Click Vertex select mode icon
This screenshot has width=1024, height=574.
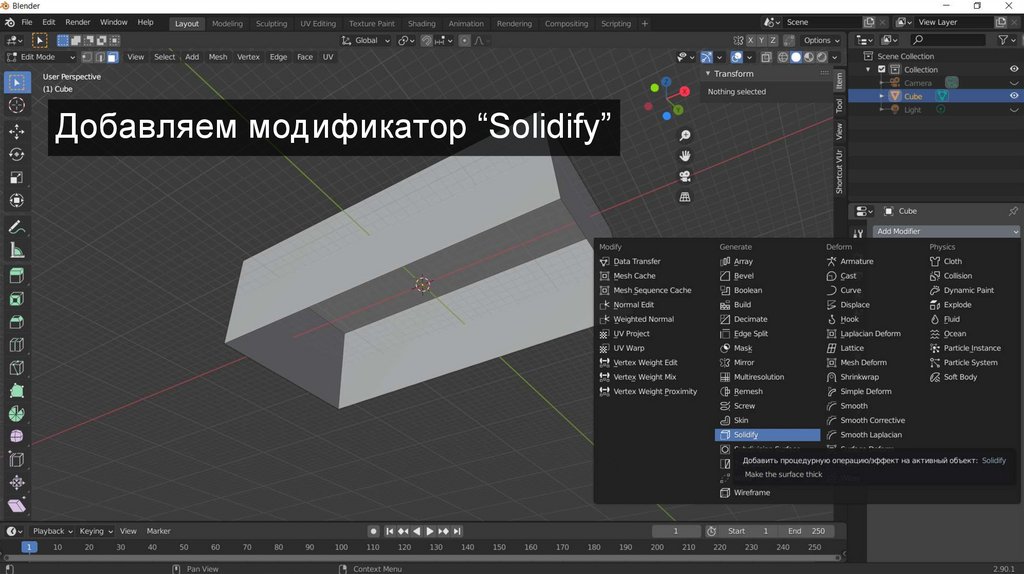[x=87, y=57]
